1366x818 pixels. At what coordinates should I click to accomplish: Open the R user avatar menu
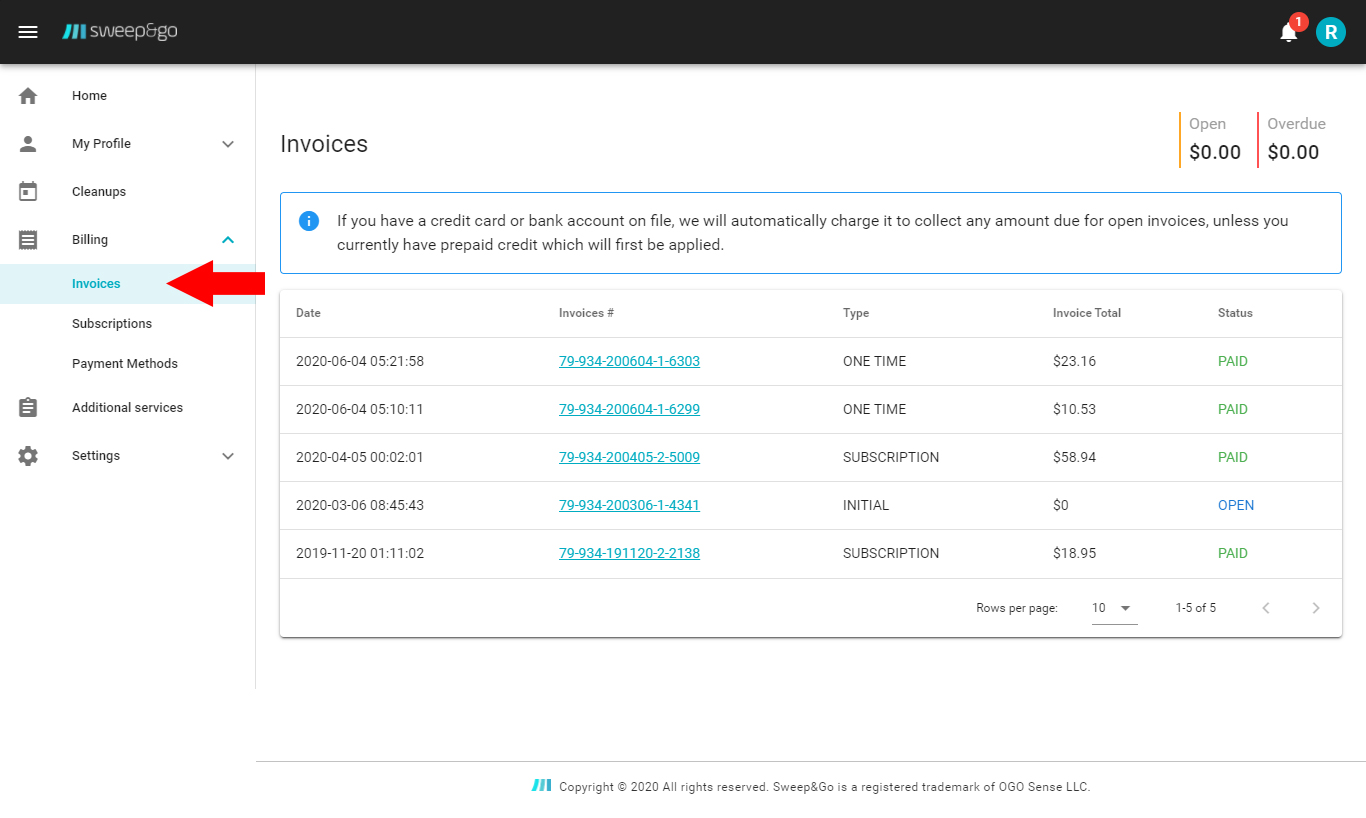click(1331, 33)
